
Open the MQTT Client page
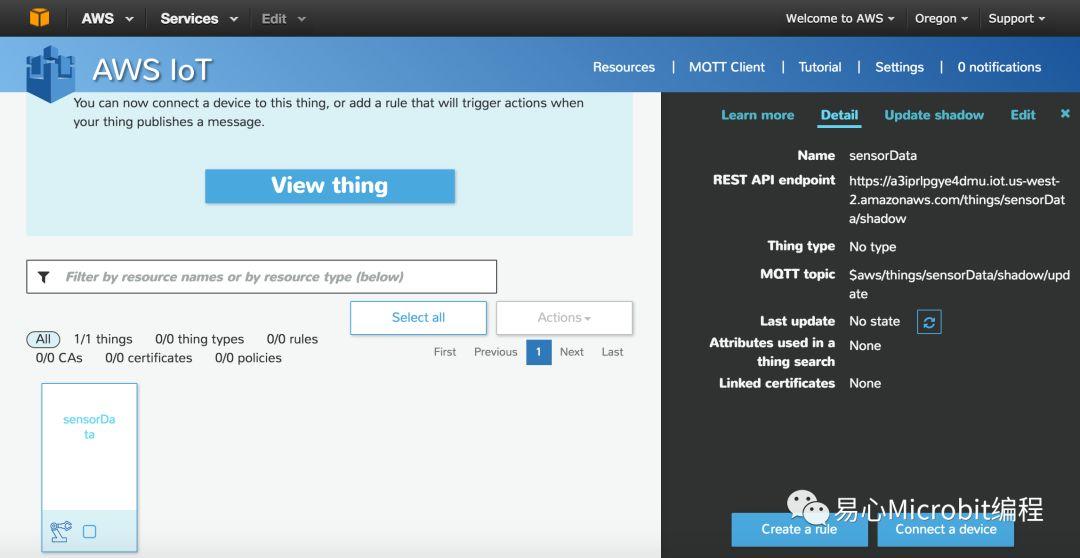pos(727,67)
